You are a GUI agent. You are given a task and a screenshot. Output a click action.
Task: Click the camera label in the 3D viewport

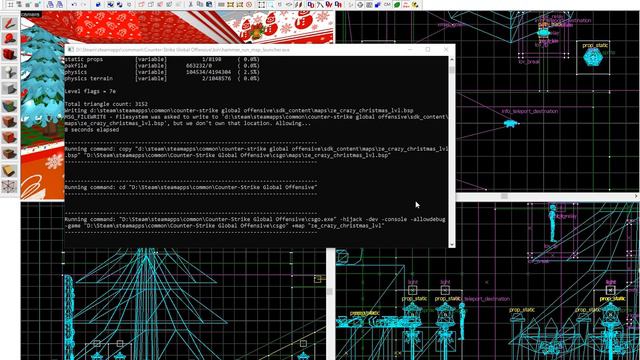pyautogui.click(x=31, y=14)
